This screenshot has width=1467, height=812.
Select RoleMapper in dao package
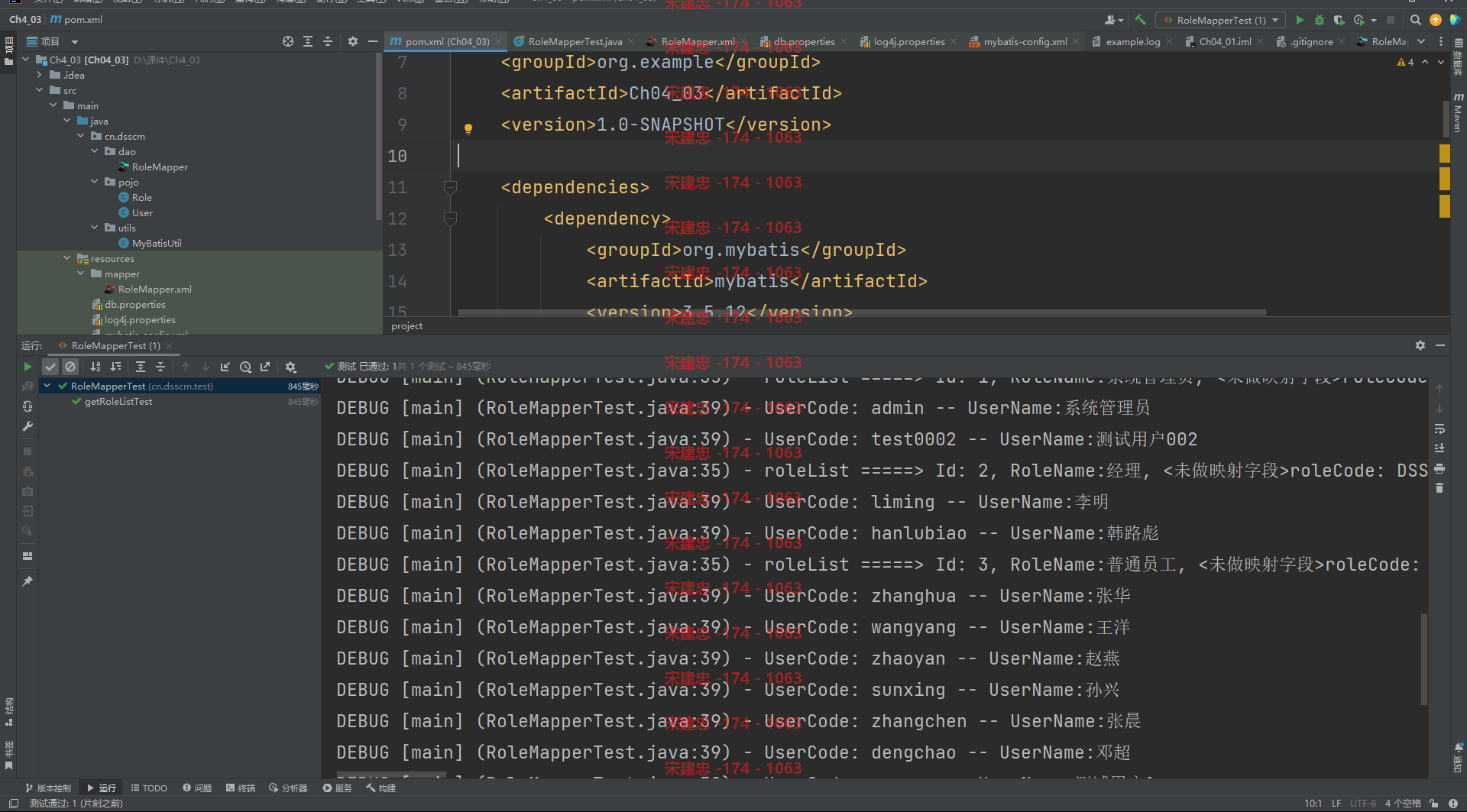tap(160, 167)
